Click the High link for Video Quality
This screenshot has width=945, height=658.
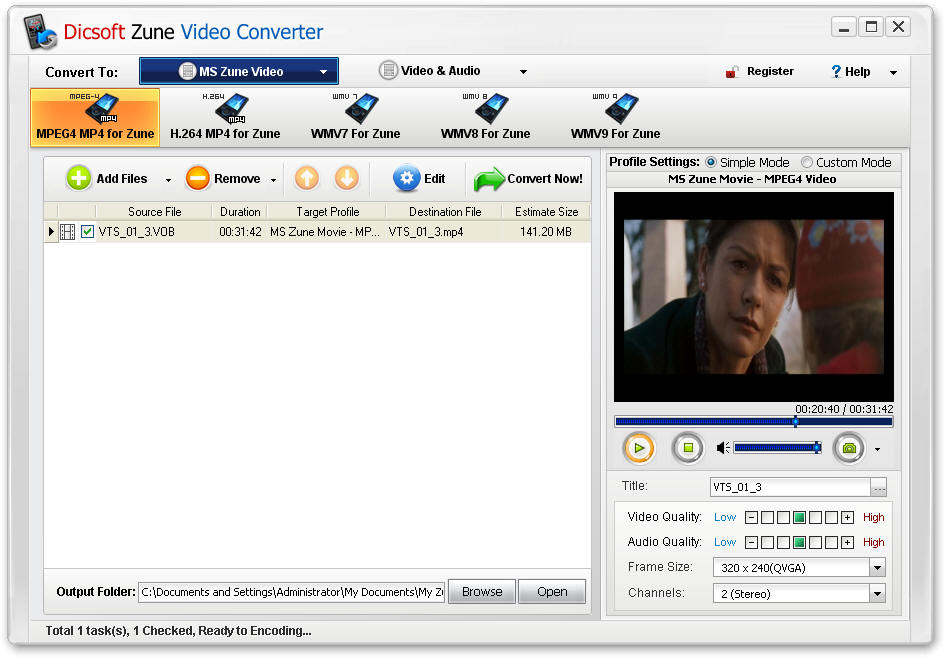873,518
